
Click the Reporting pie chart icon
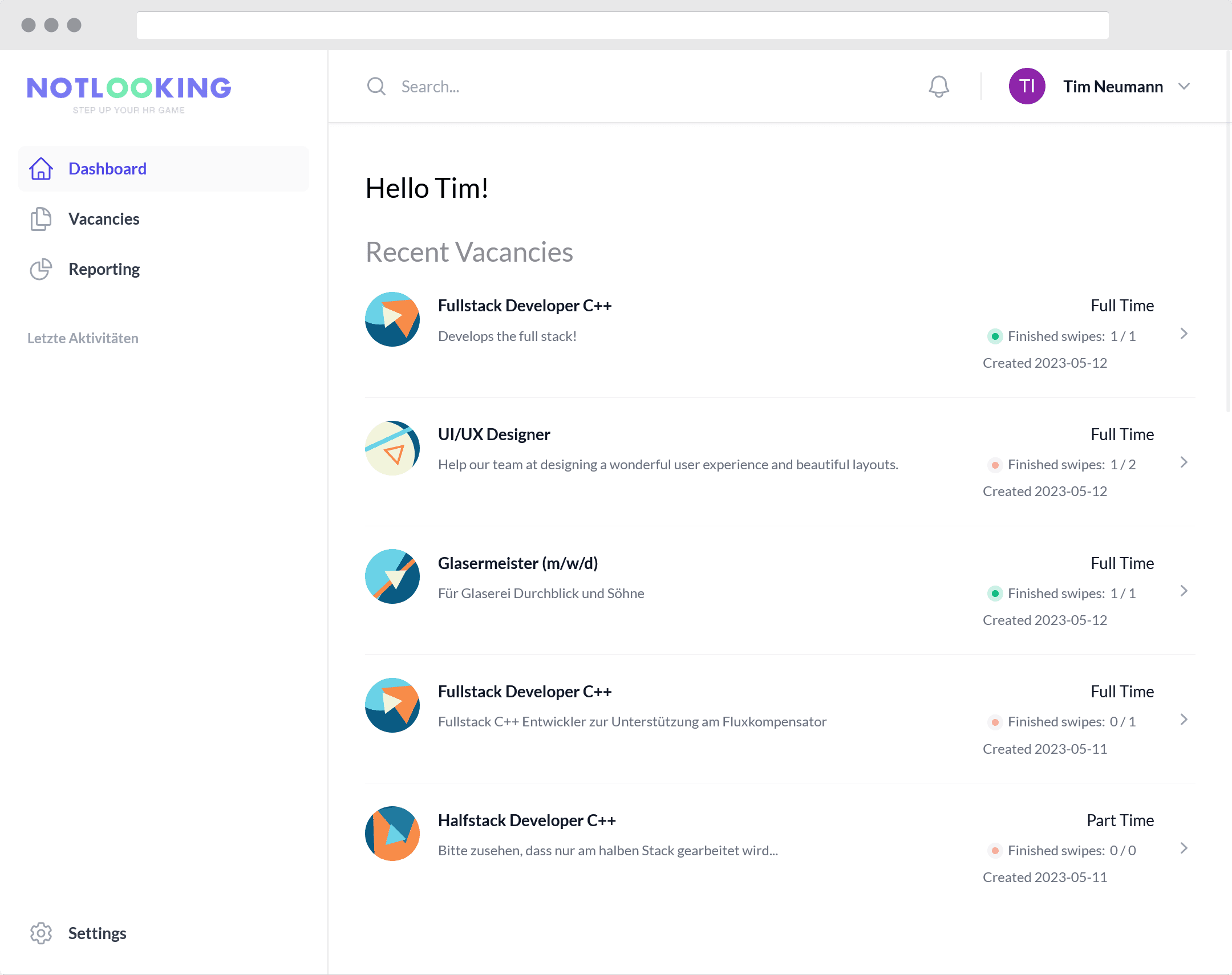coord(41,270)
